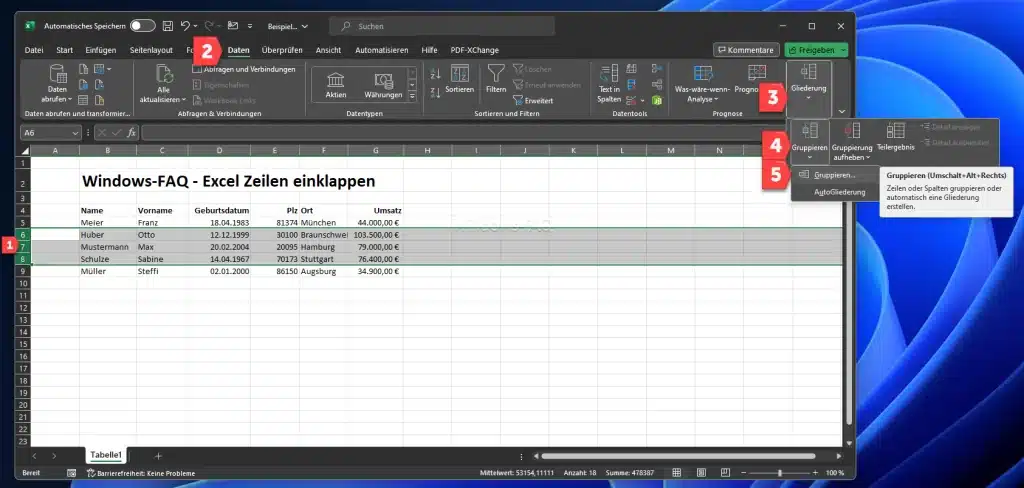Image resolution: width=1024 pixels, height=488 pixels.
Task: Click the horizontal scrollbar thumb
Action: (679, 456)
